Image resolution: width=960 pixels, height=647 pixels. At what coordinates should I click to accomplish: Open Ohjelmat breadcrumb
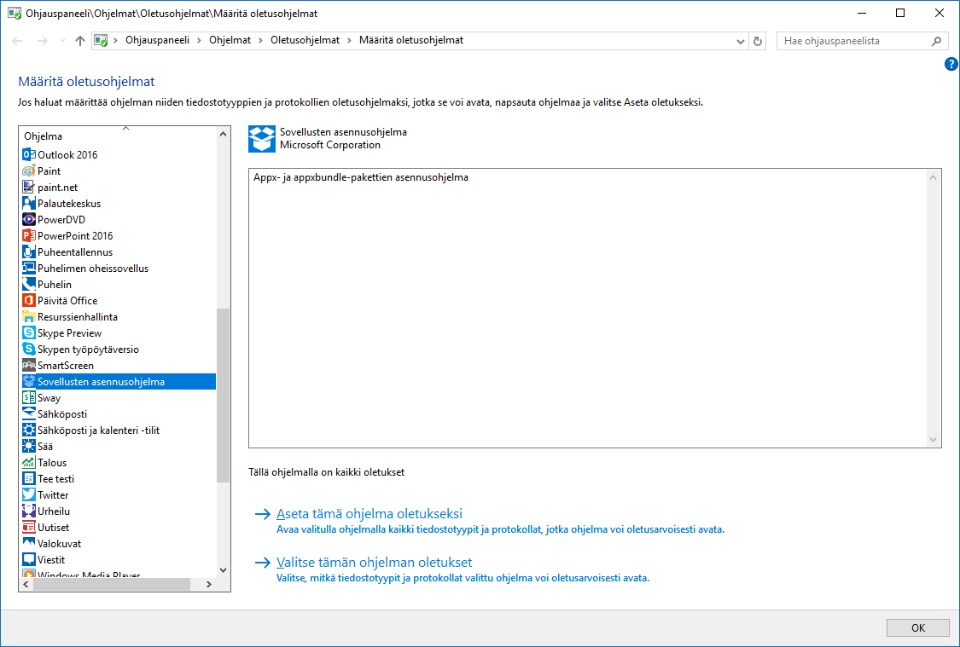coord(230,40)
